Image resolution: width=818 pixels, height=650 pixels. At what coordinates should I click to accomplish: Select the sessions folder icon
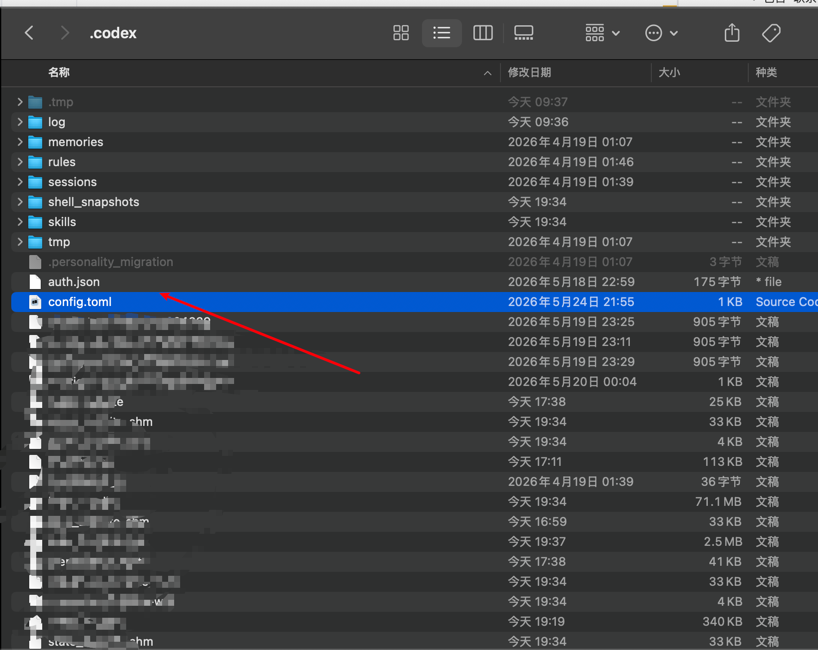click(x=35, y=182)
